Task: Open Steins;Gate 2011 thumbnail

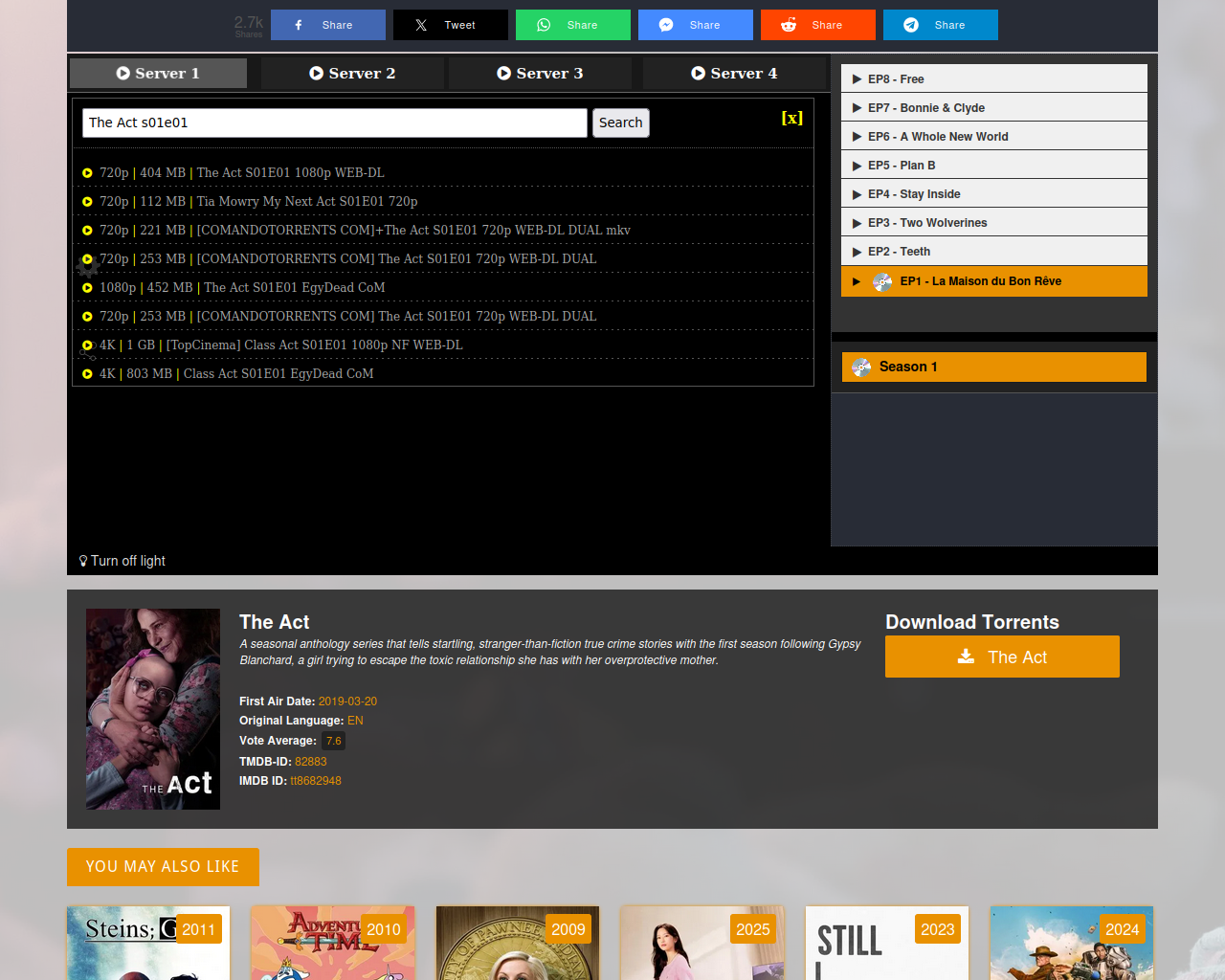Action: pyautogui.click(x=148, y=943)
